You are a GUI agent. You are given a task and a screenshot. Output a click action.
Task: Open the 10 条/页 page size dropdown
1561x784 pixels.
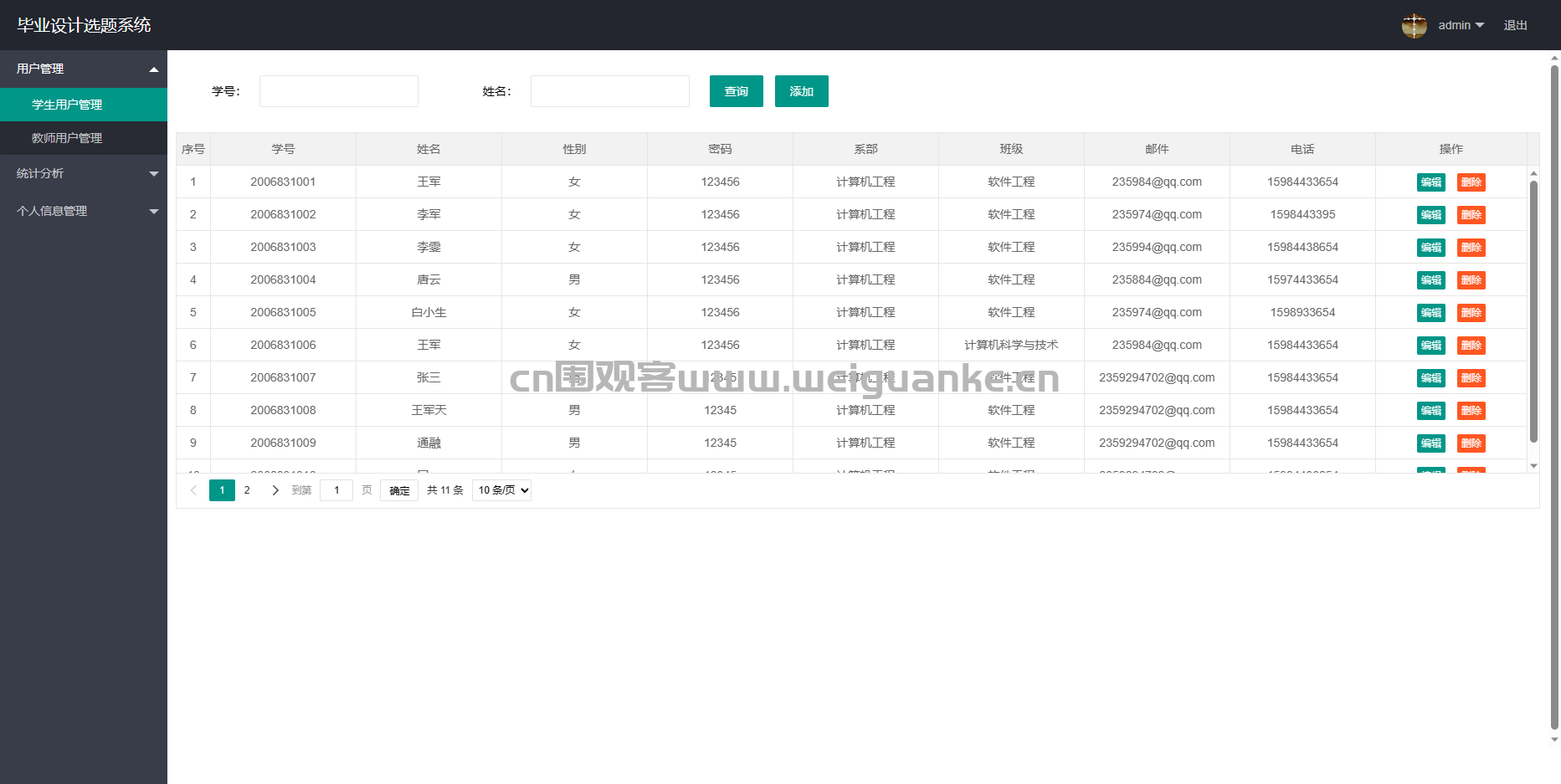point(502,490)
